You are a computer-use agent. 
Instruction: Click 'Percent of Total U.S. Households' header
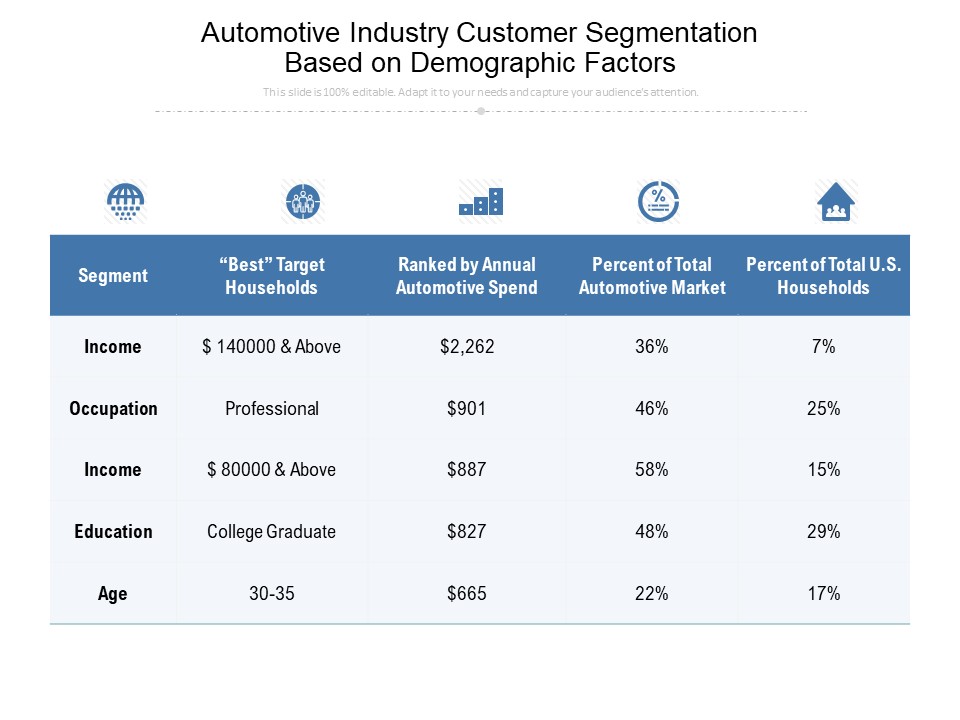(x=823, y=276)
